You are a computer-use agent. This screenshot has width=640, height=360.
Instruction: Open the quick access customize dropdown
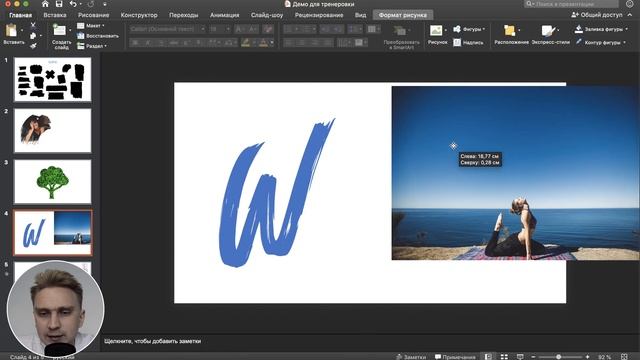(104, 4)
